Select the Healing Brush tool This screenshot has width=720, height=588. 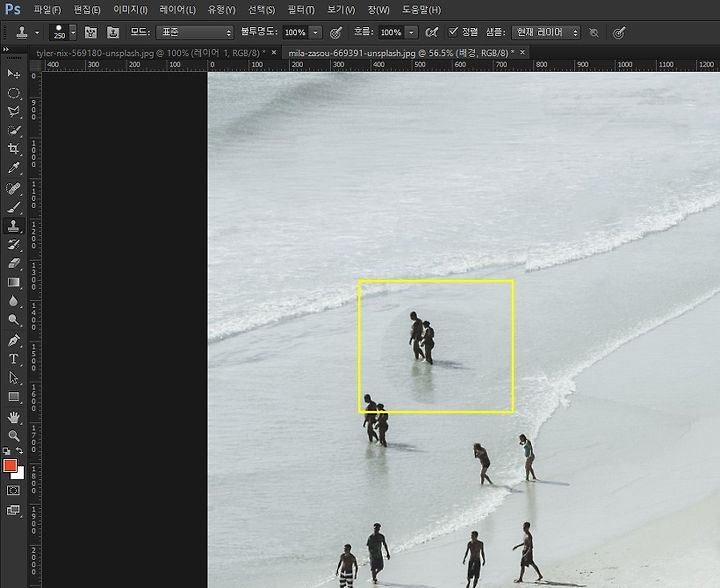[14, 188]
